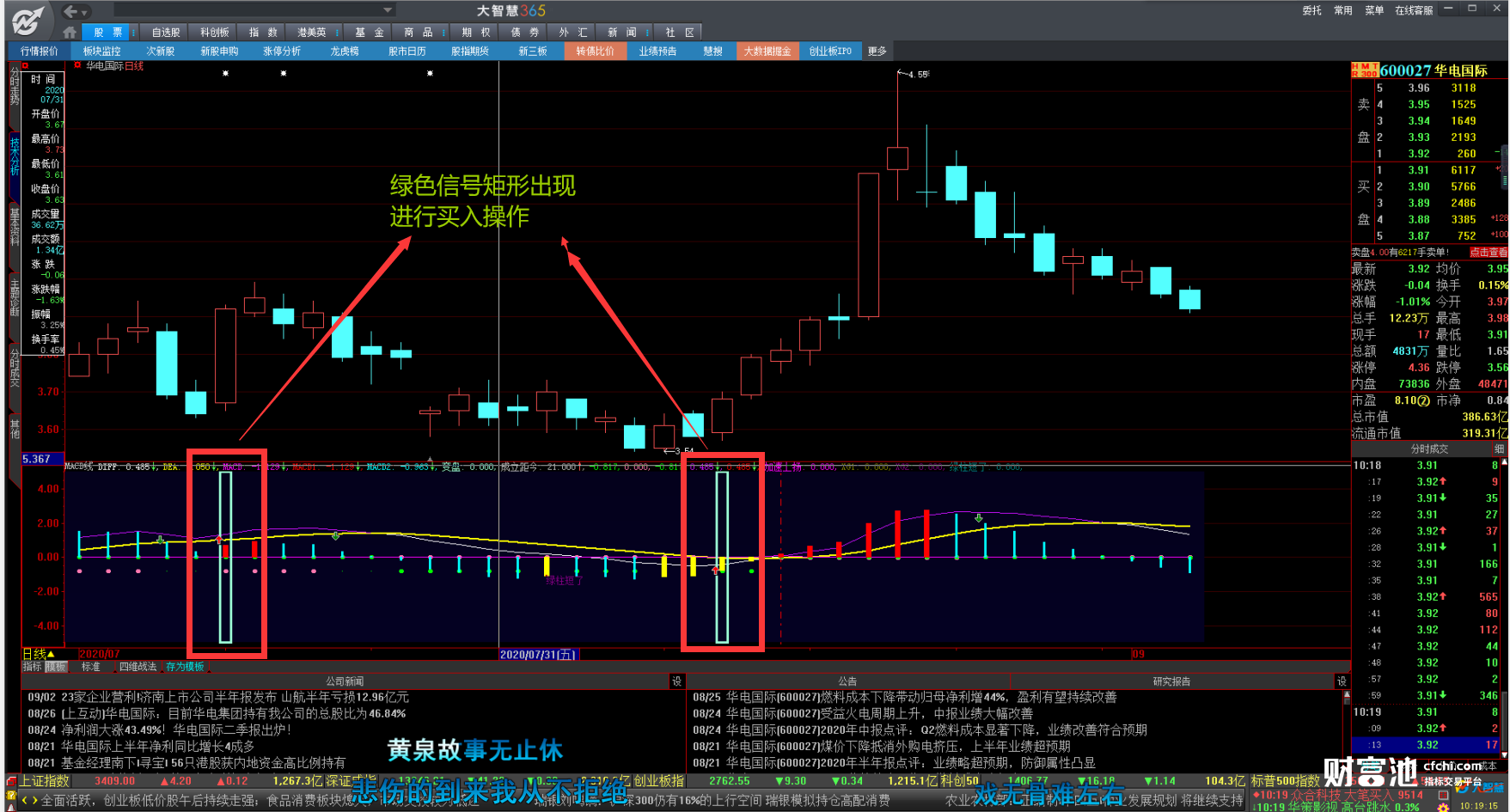Screen dimensions: 1510x812
Task: Open the home page icon
Action: 70,33
